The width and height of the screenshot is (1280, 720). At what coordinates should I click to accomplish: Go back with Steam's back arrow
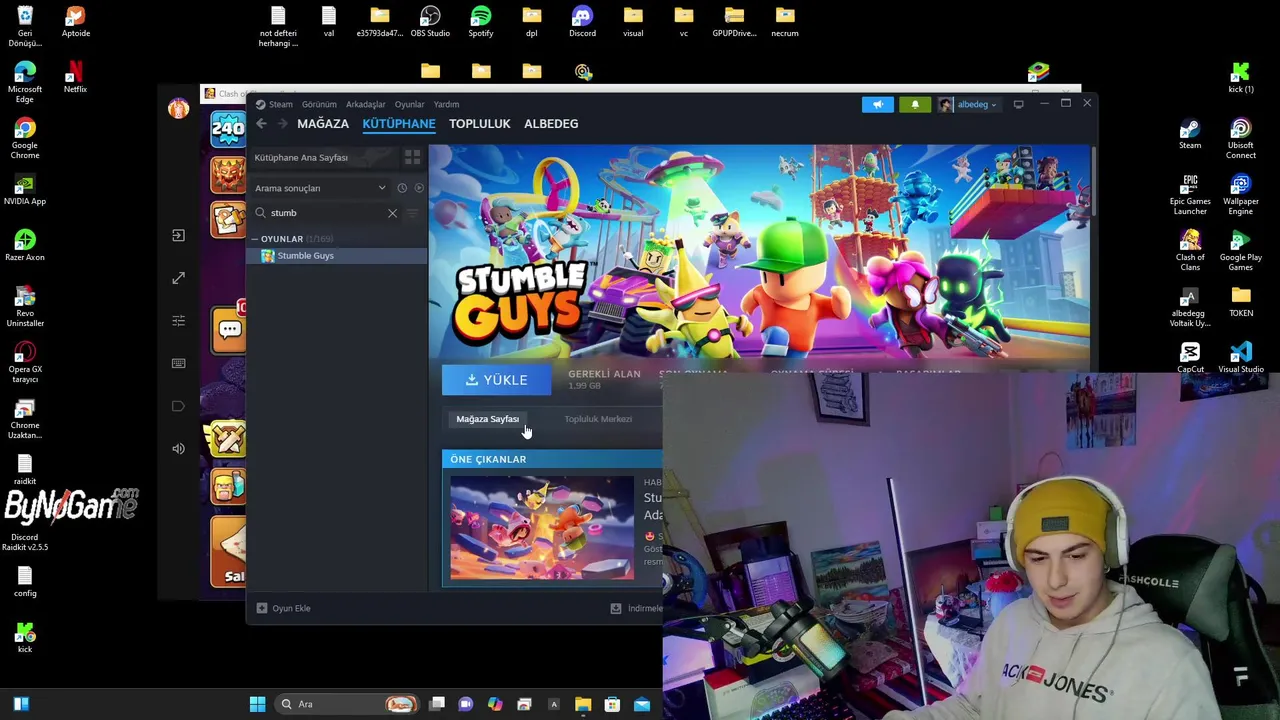click(x=261, y=124)
